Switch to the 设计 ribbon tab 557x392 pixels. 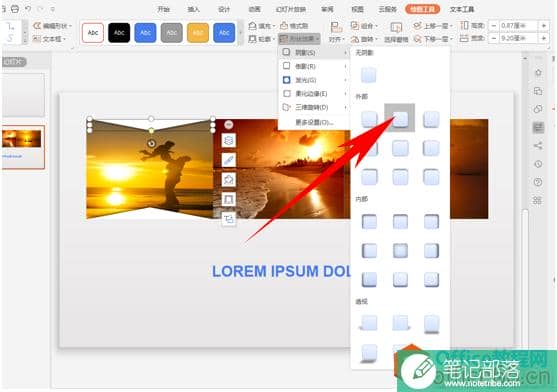pyautogui.click(x=224, y=9)
